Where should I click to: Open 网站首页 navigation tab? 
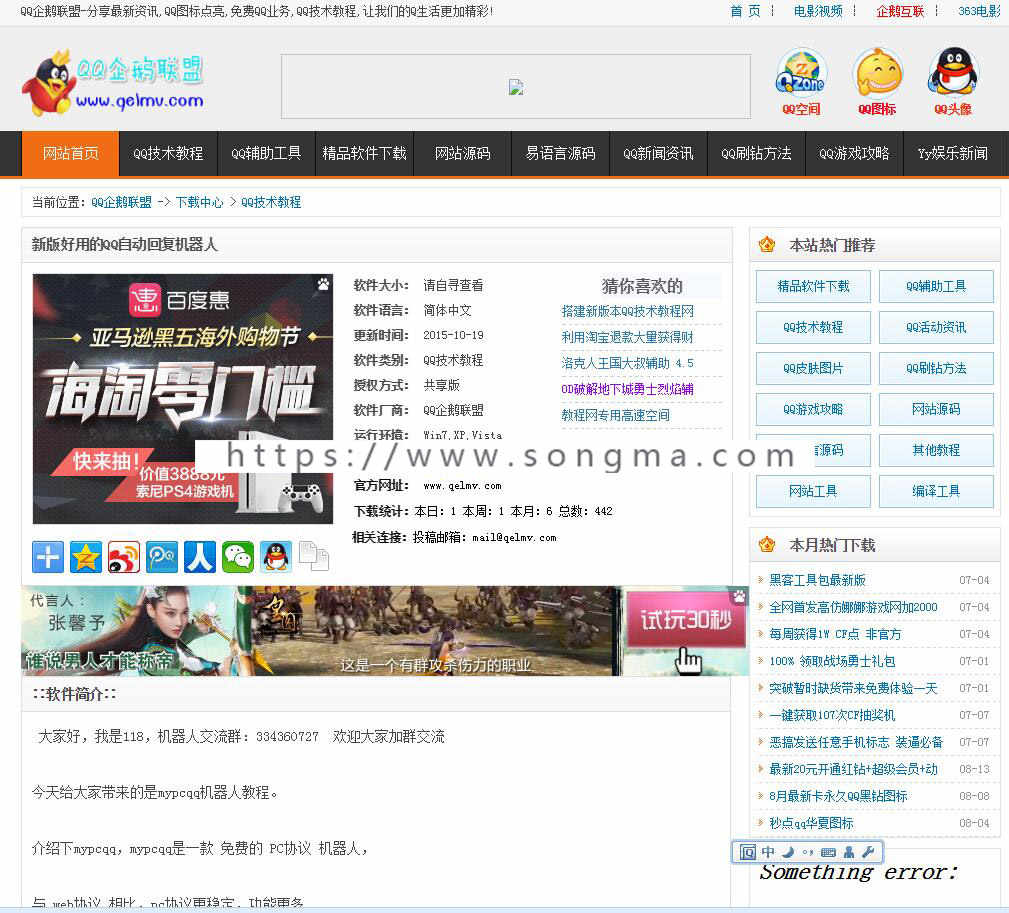point(71,153)
